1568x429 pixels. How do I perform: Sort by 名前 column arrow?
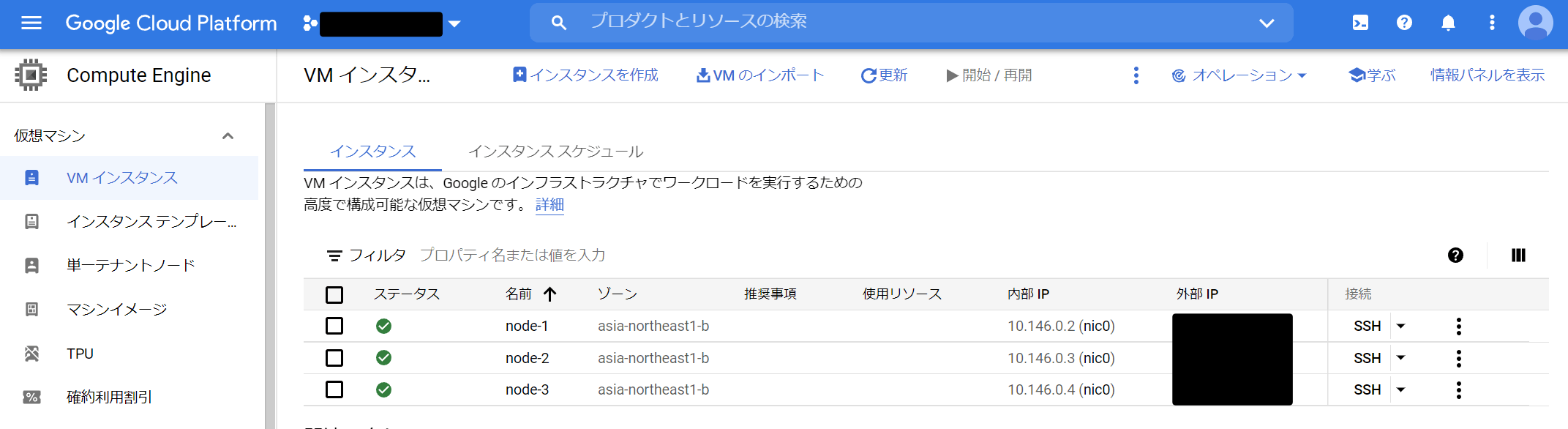coord(550,294)
